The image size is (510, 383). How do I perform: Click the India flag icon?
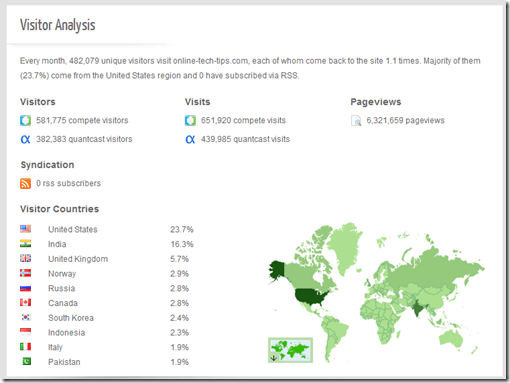coord(25,244)
